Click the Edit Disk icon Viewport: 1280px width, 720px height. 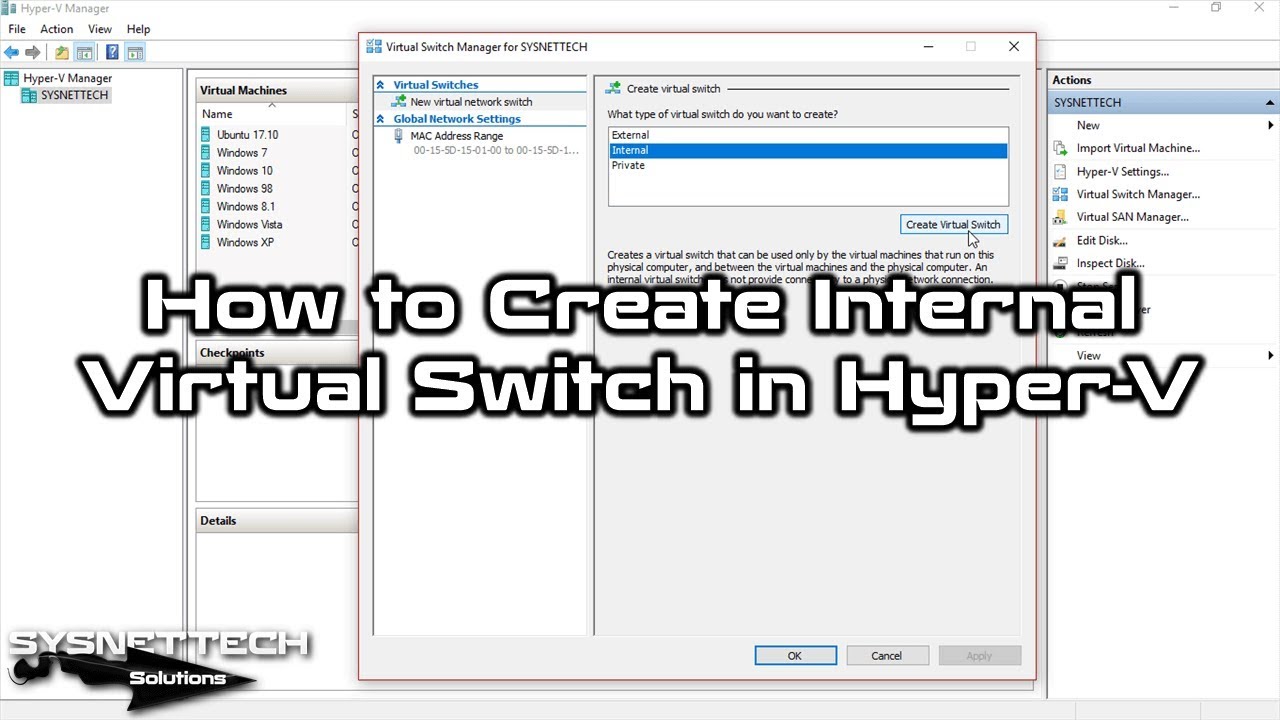pyautogui.click(x=1060, y=240)
